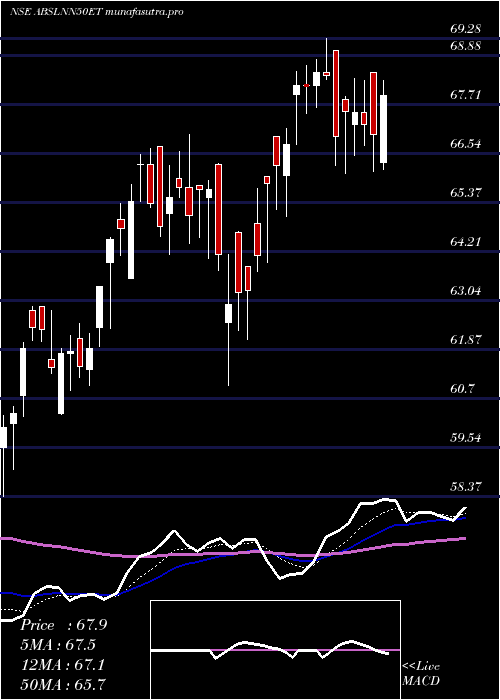500x700 pixels.
Task: Select the 66.54 price axis label
Action: 466,144
